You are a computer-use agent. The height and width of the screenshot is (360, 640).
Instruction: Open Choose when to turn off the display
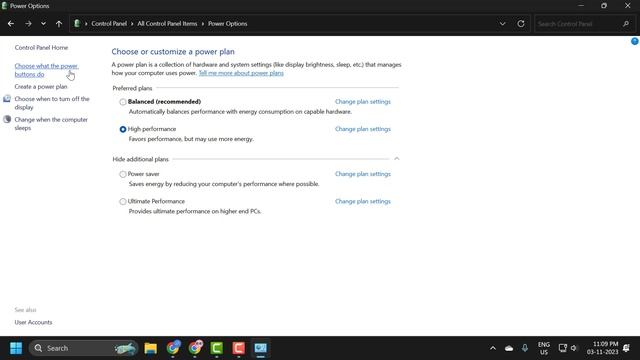[52, 103]
